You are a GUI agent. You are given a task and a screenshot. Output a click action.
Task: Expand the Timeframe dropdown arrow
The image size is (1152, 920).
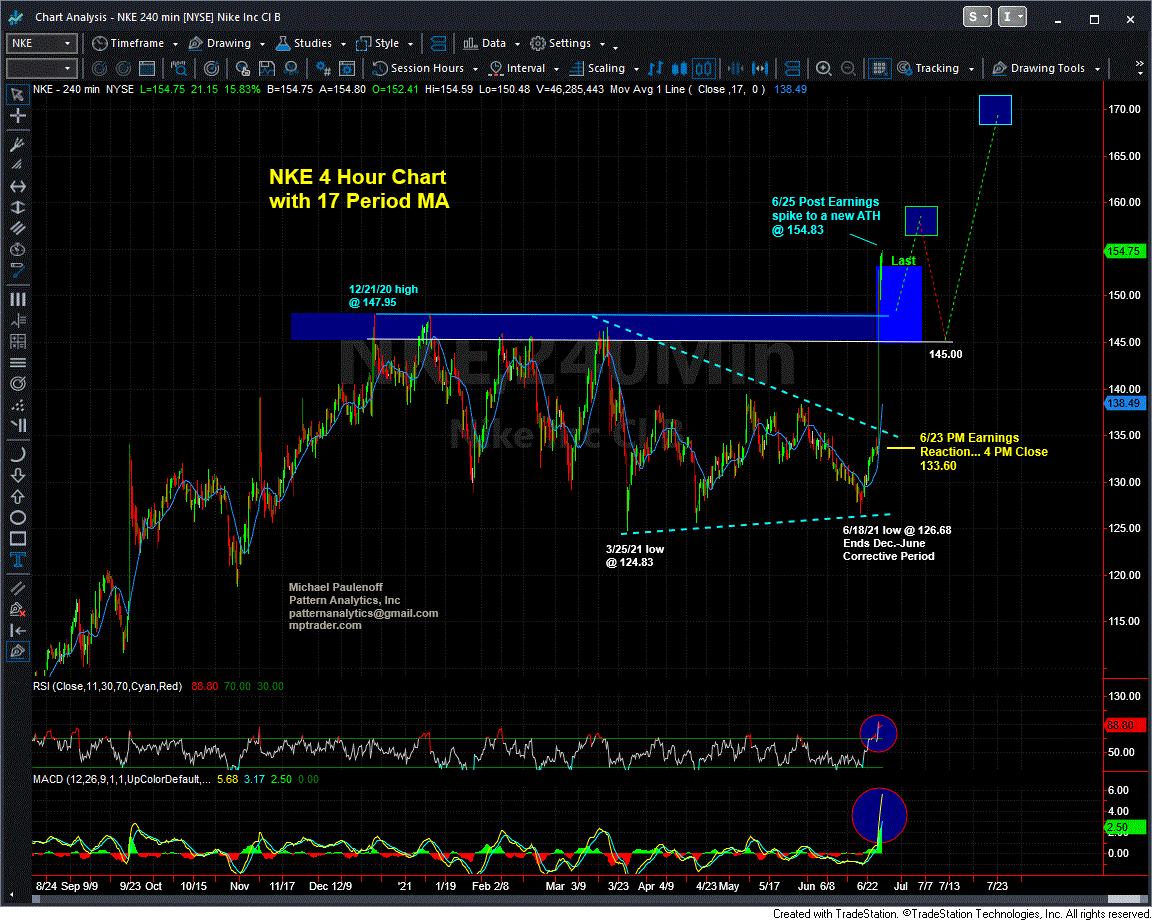[x=175, y=44]
